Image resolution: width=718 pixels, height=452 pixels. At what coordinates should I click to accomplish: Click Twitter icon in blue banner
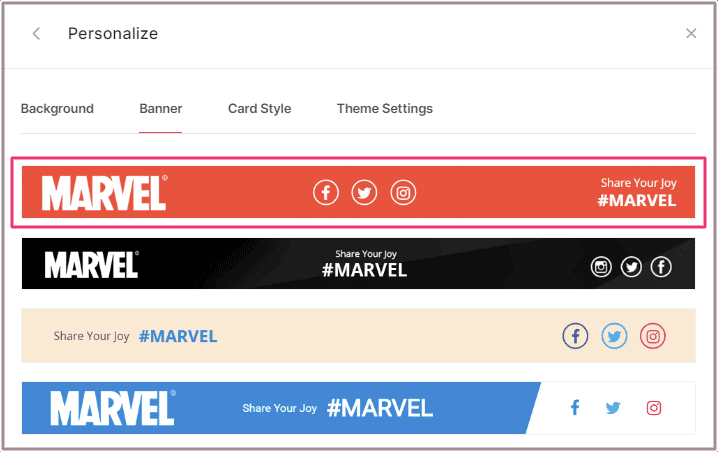click(613, 408)
